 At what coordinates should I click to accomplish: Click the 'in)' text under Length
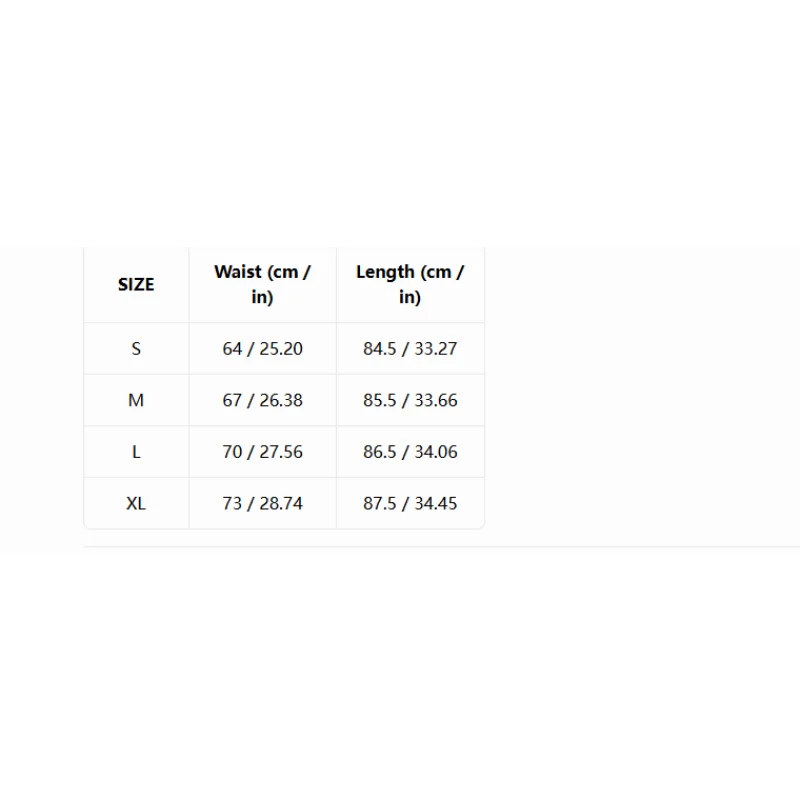click(410, 297)
